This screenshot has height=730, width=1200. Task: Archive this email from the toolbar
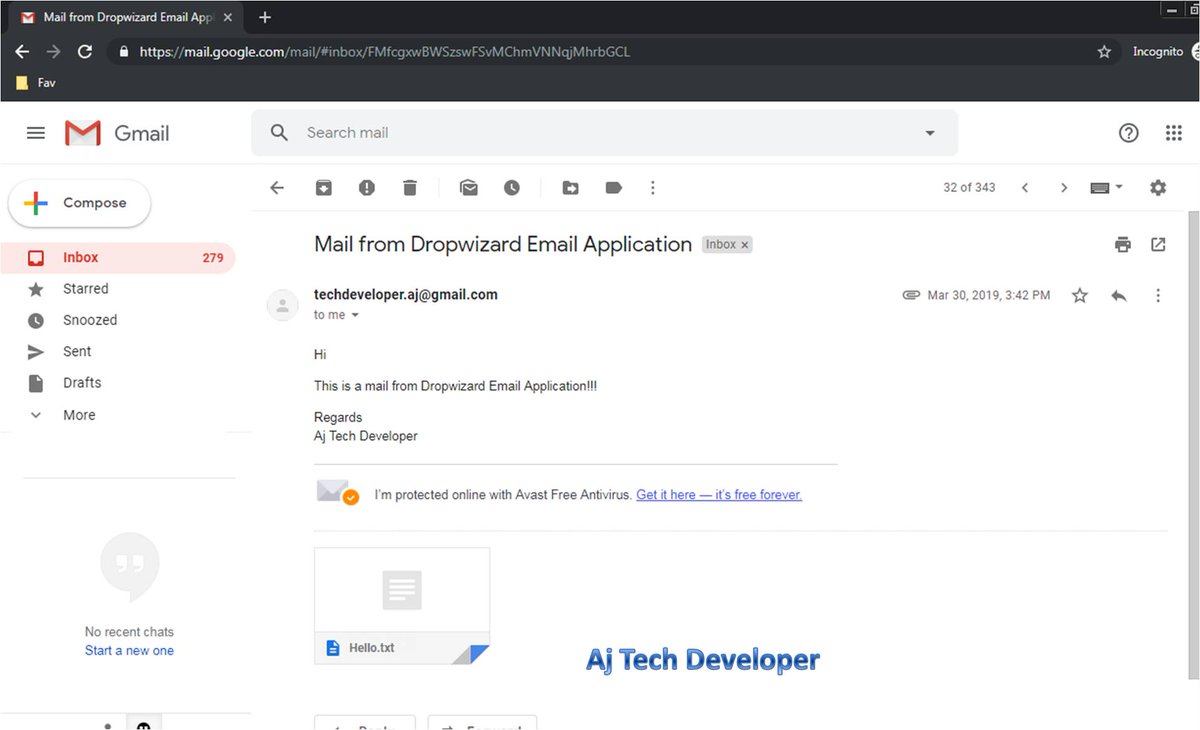(x=322, y=187)
